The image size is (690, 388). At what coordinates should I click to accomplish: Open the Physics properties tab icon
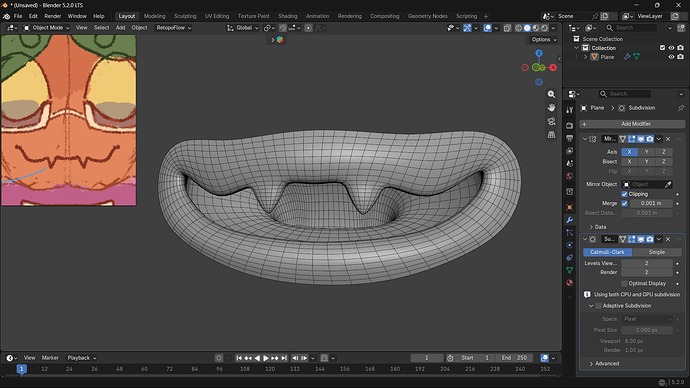click(x=569, y=245)
